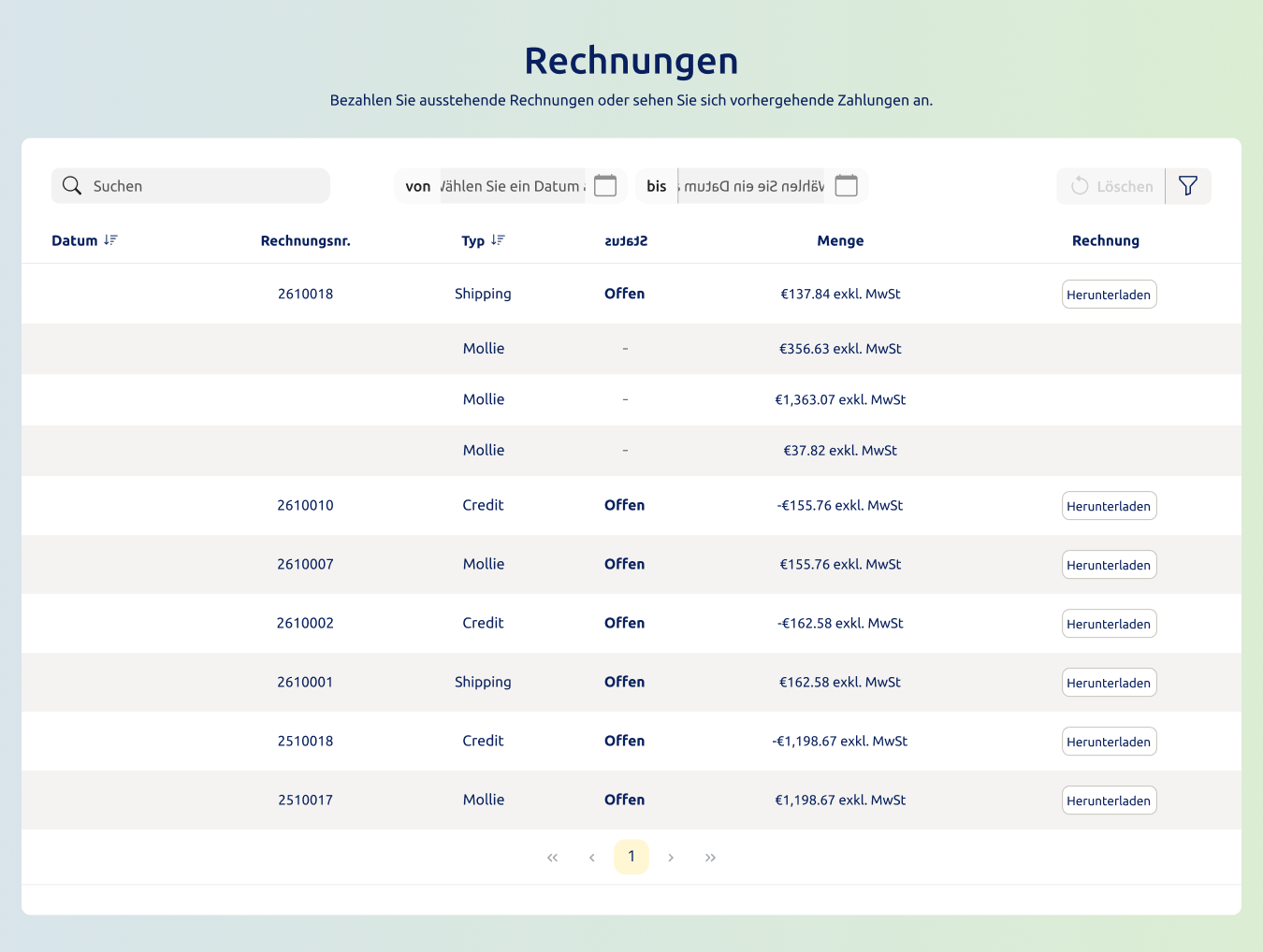Jump to first page via double-left chevron
Screen dimensions: 1263x952
point(552,857)
